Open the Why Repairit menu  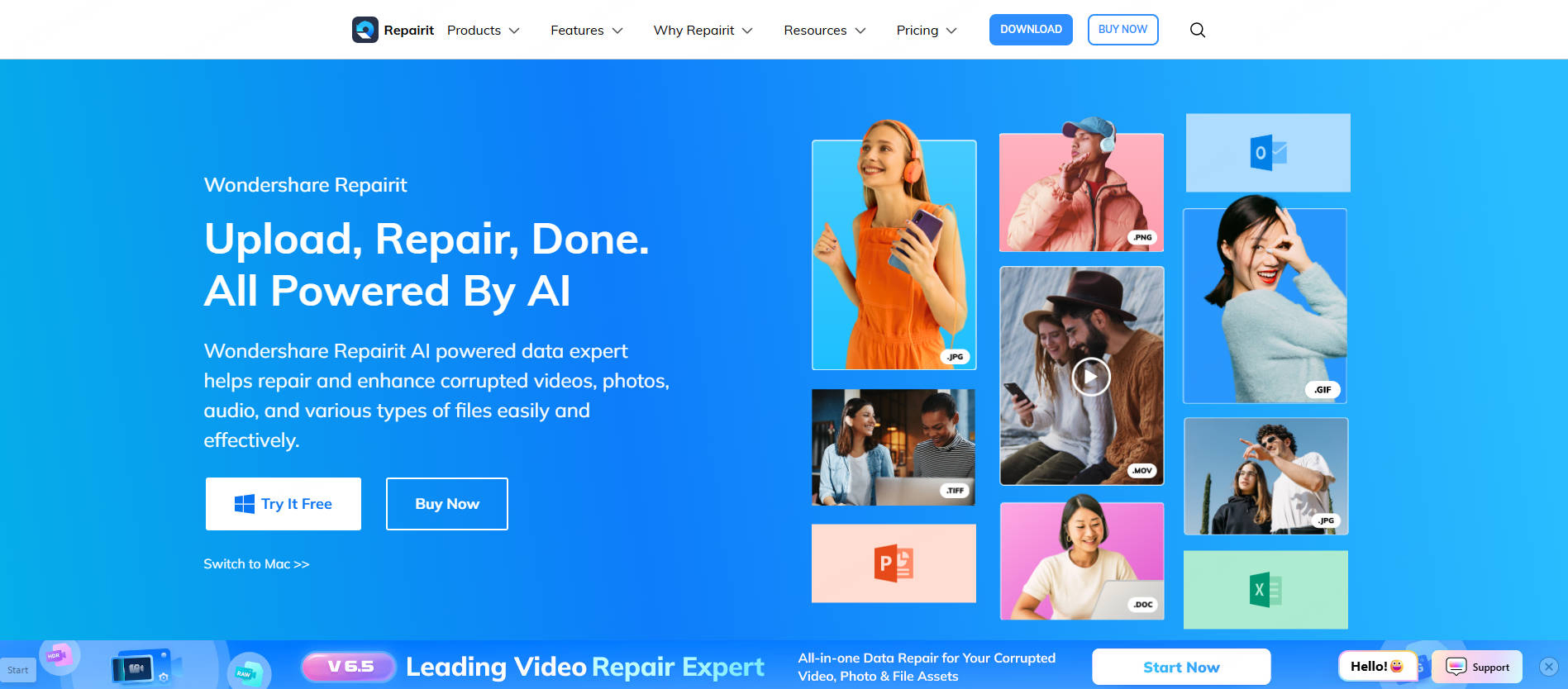pyautogui.click(x=703, y=31)
